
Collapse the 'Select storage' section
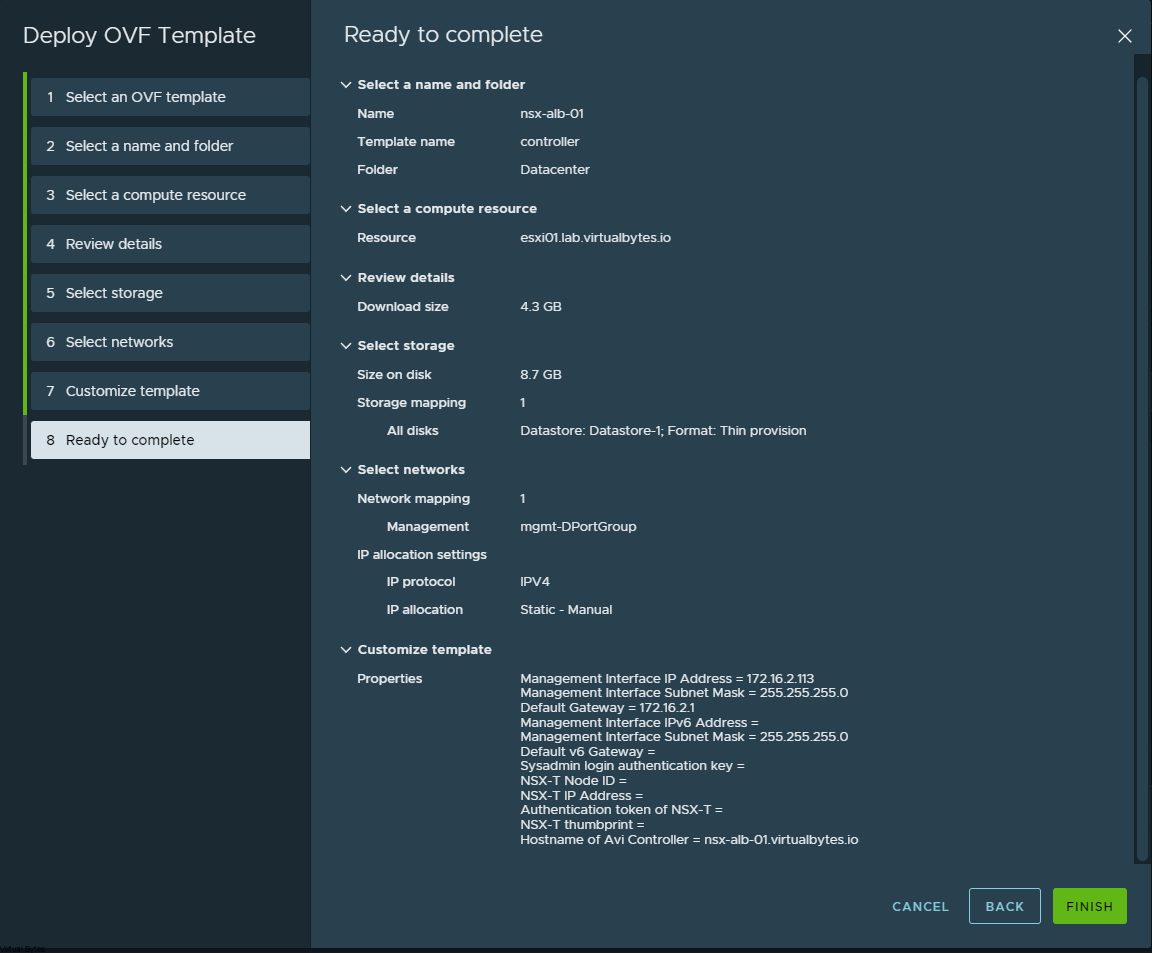pyautogui.click(x=347, y=346)
